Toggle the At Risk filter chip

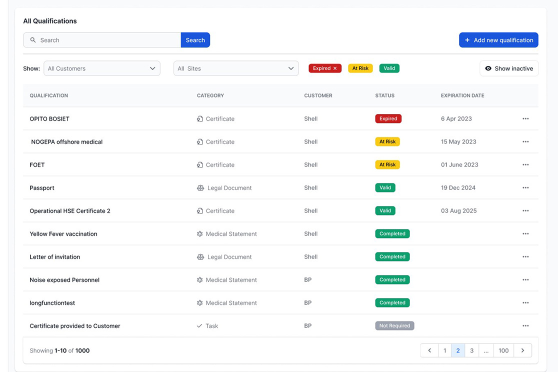[360, 68]
